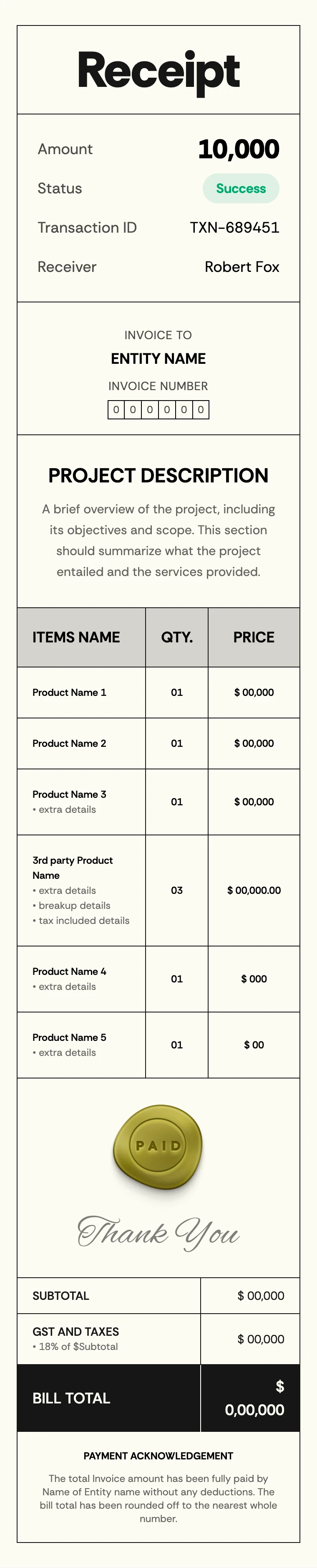
Task: Click the 10,000 amount value
Action: [x=238, y=150]
